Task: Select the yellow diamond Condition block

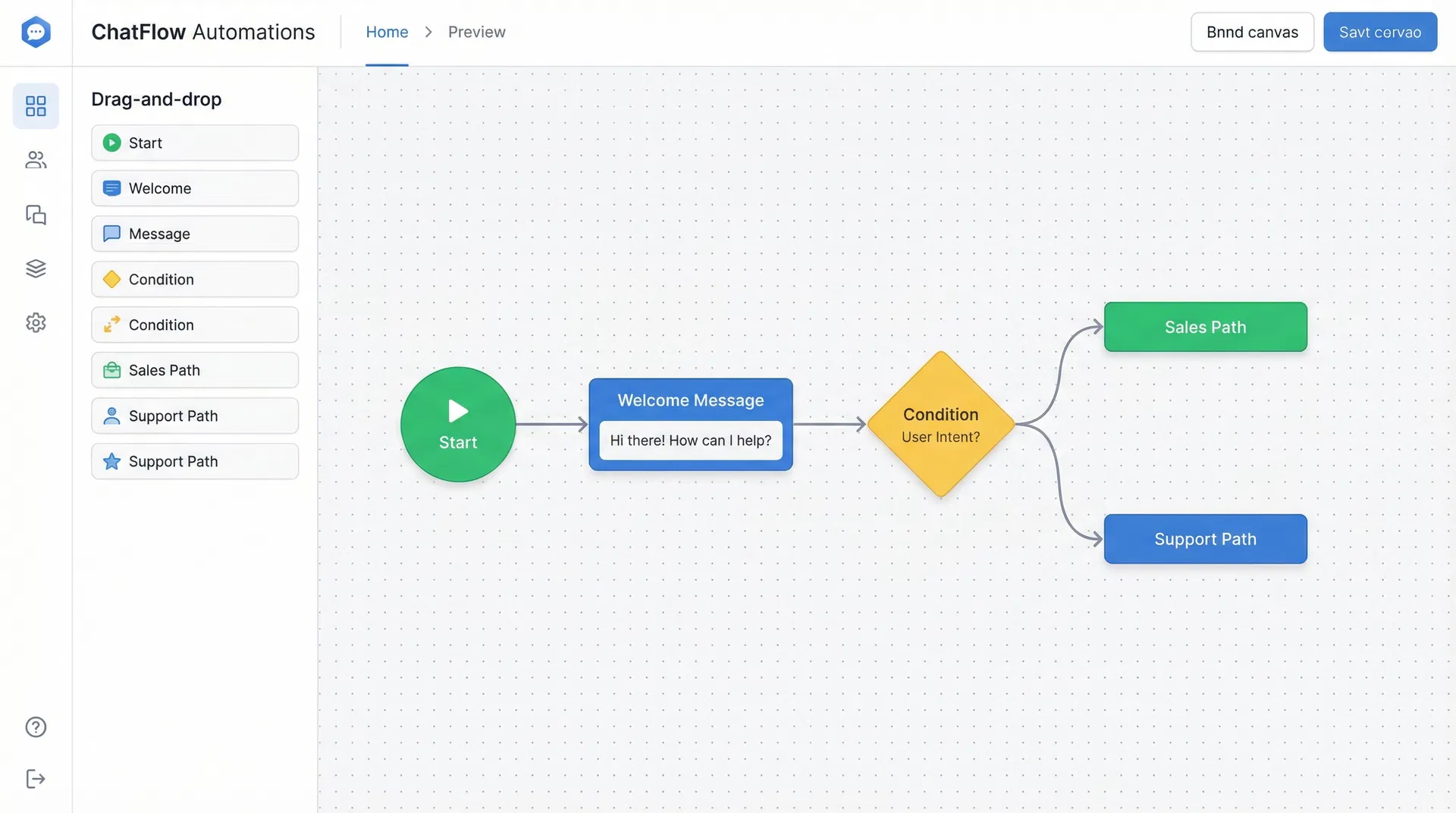Action: 194,279
